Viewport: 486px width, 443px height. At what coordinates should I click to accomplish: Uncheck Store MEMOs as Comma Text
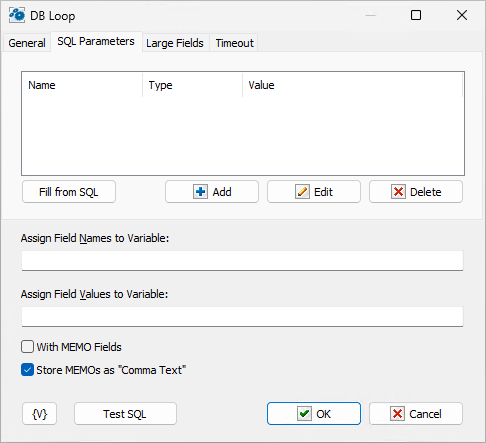click(x=27, y=370)
